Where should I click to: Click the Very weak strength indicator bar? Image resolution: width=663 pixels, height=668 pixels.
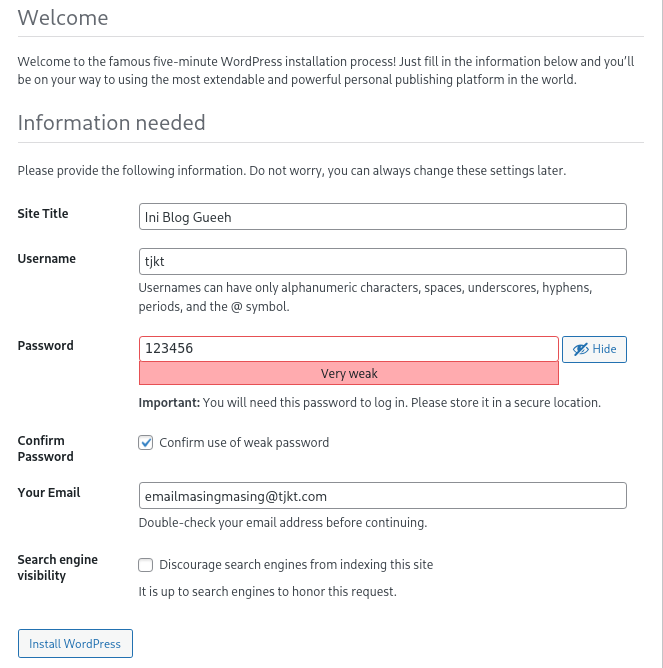click(348, 374)
